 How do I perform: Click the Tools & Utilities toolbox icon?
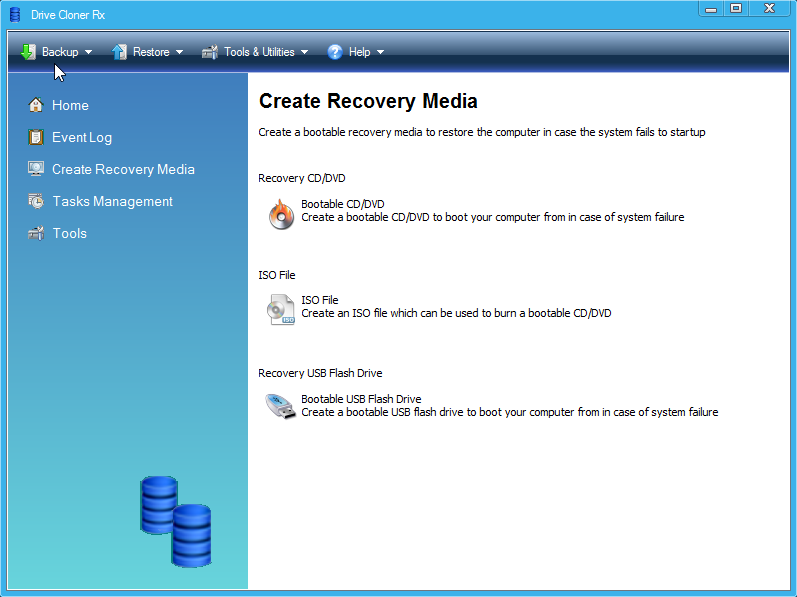coord(210,52)
